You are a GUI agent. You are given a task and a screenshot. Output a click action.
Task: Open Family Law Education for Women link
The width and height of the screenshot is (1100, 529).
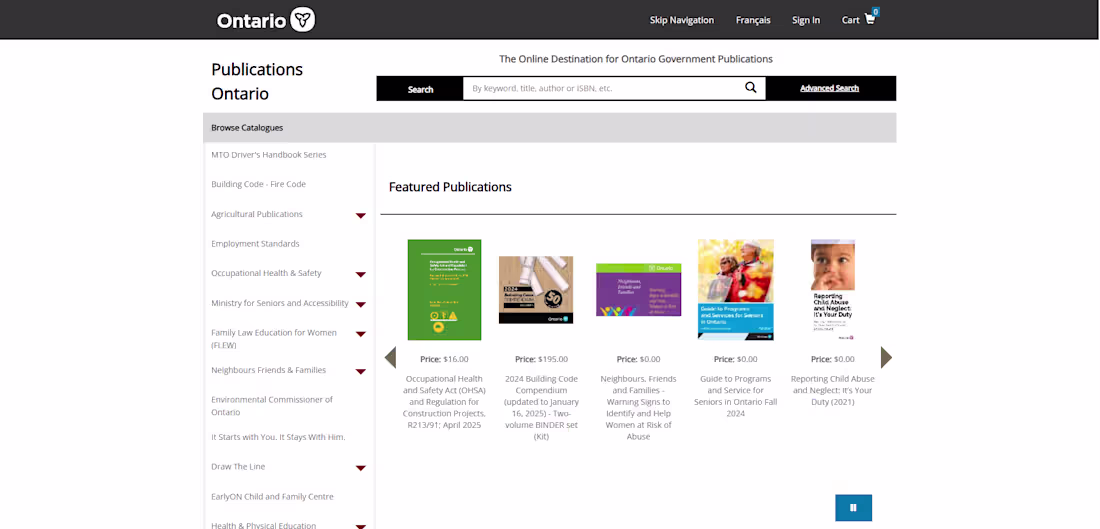(x=274, y=339)
